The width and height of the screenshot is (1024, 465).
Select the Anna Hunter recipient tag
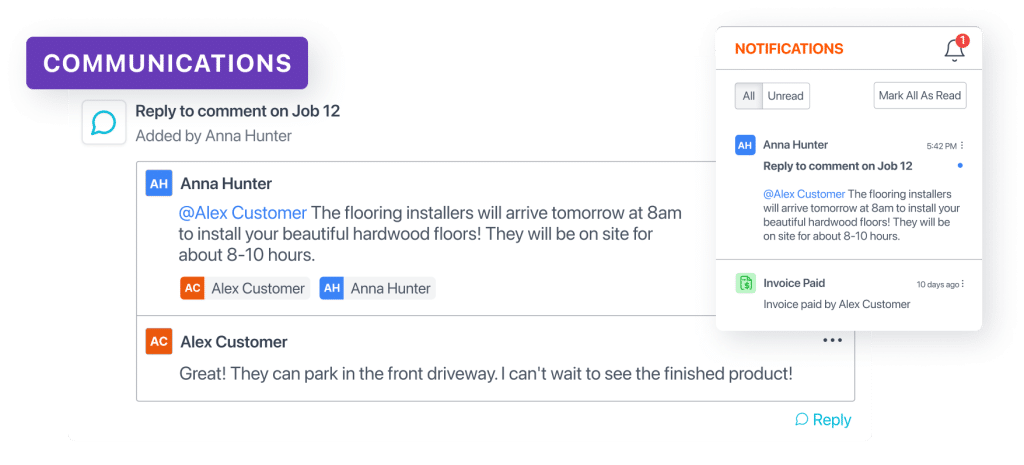[x=377, y=288]
